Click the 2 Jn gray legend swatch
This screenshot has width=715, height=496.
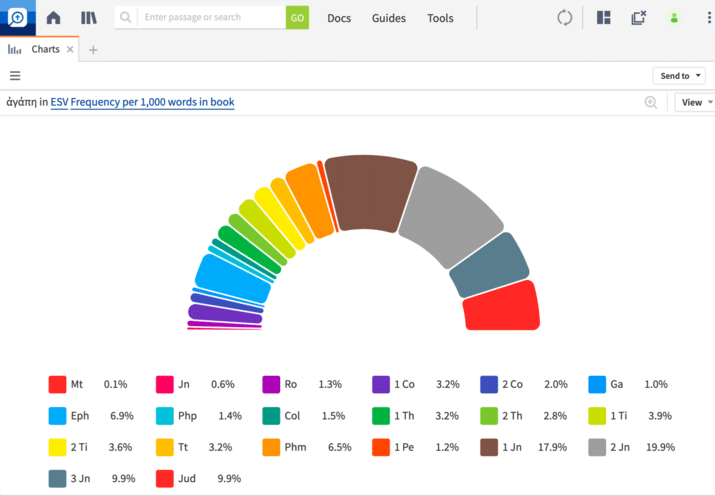(597, 446)
